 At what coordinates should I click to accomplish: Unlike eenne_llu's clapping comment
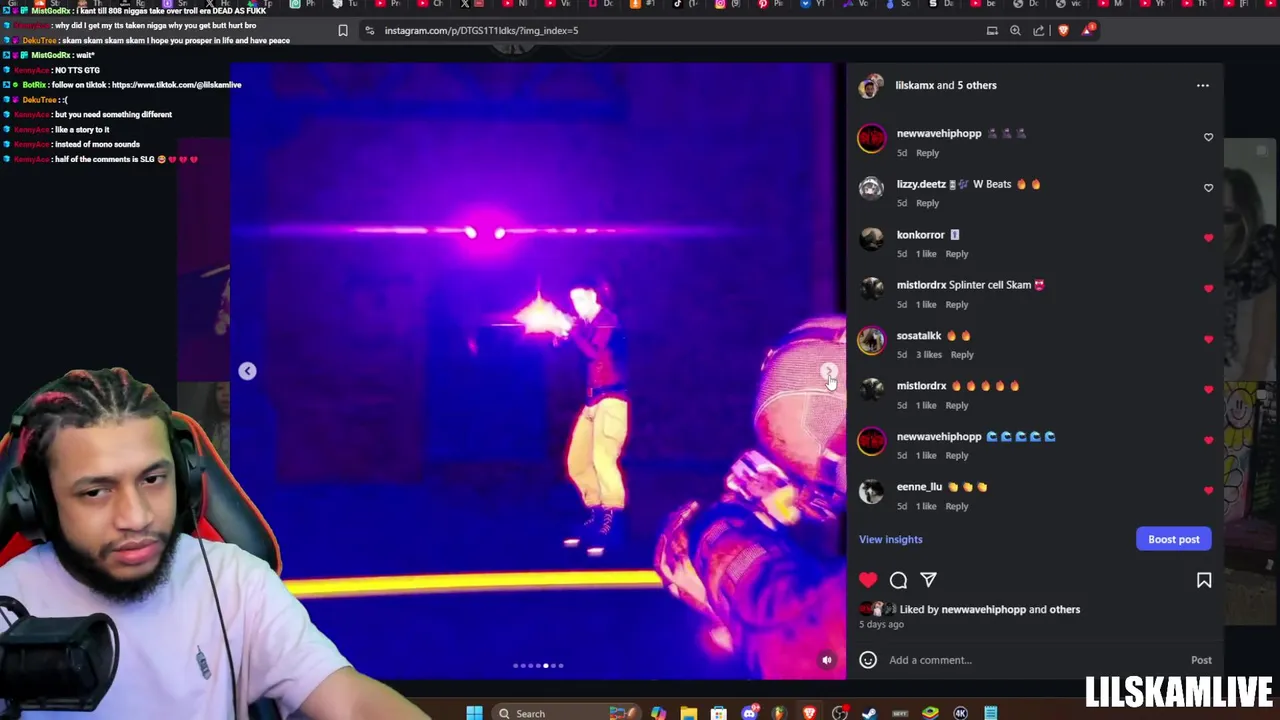[1208, 491]
